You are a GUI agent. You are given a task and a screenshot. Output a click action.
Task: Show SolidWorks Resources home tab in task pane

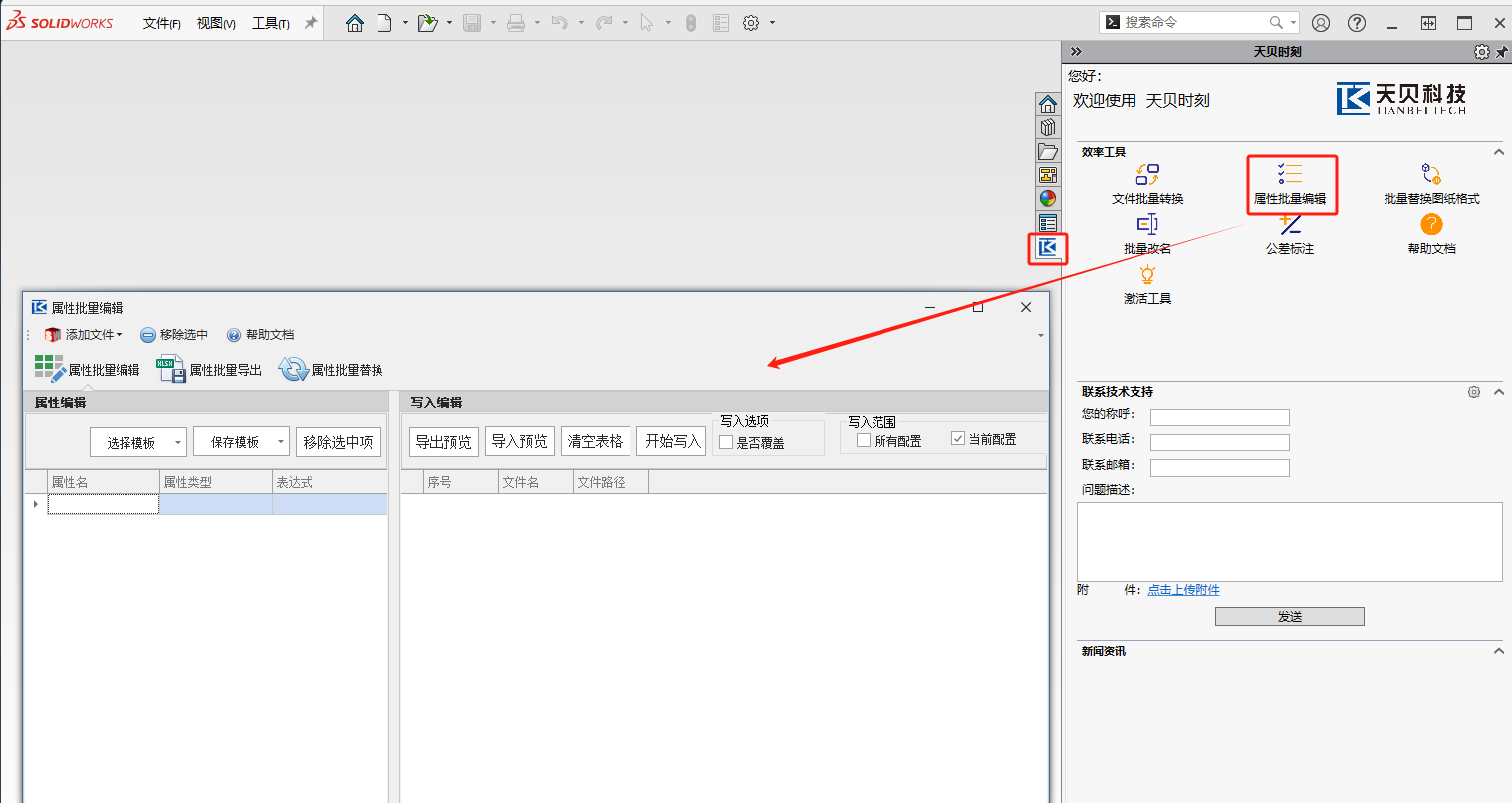(1048, 104)
